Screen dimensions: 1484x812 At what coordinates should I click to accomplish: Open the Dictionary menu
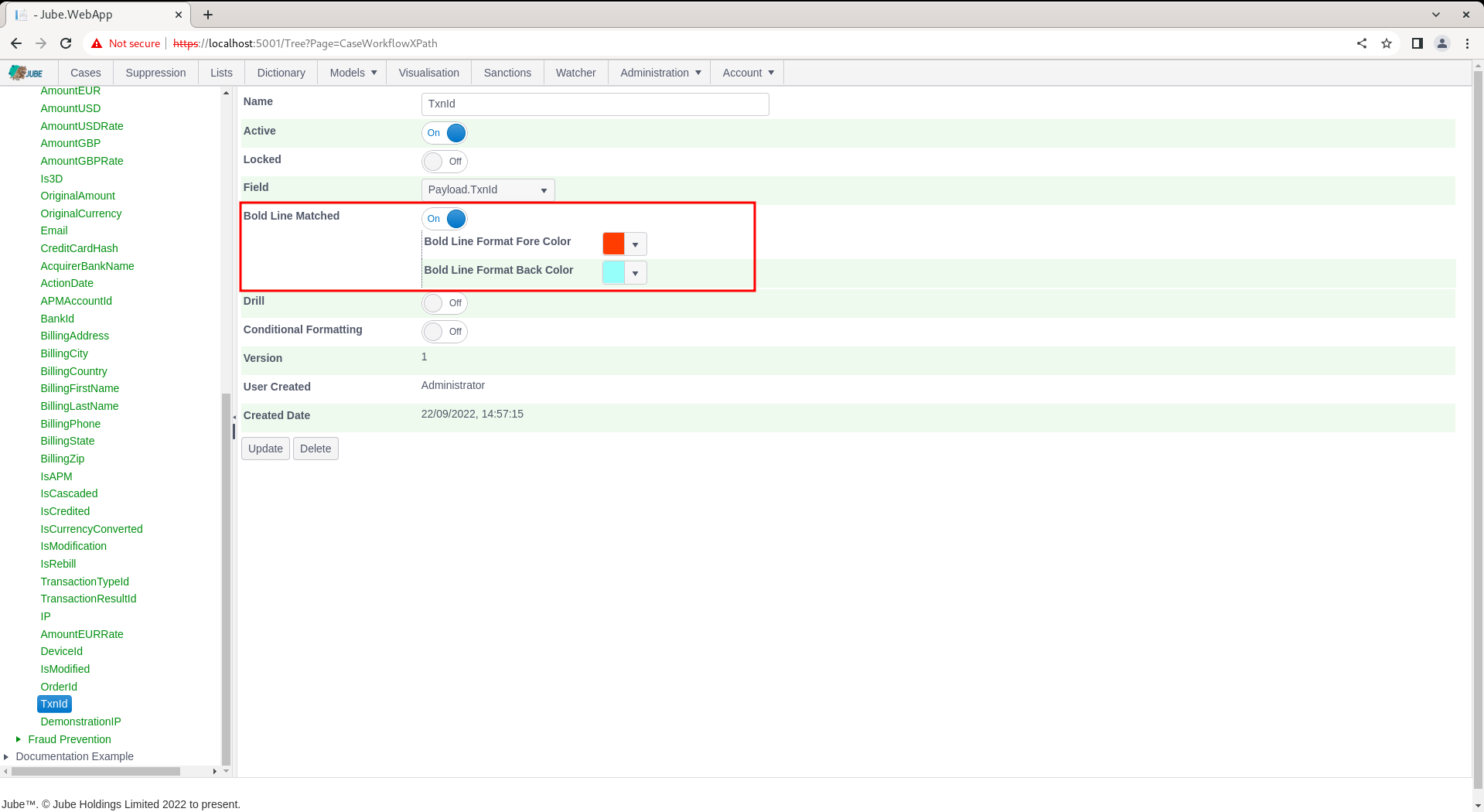coord(281,73)
